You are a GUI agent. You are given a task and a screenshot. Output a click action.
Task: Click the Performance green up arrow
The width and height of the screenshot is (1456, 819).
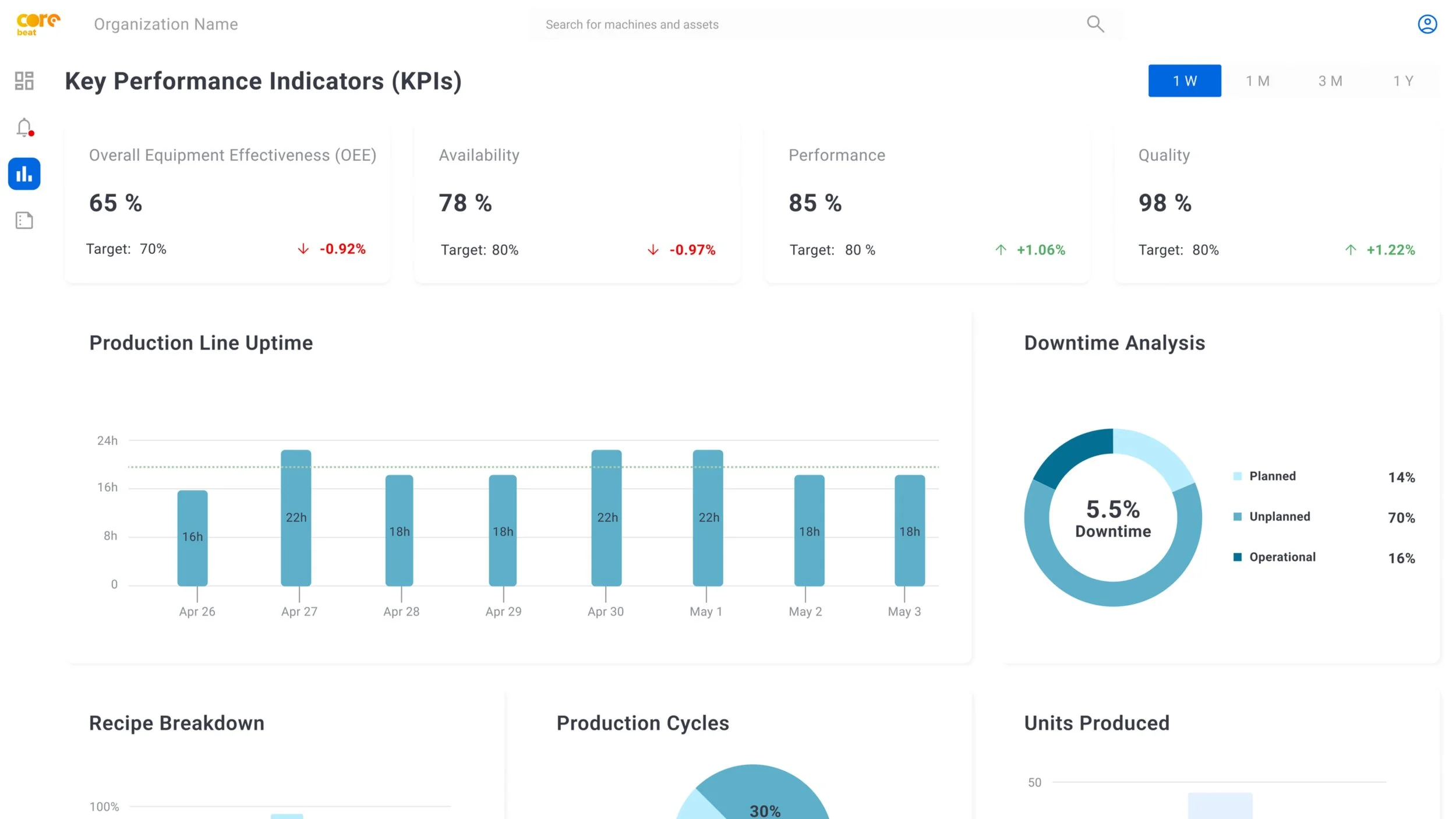(1001, 250)
